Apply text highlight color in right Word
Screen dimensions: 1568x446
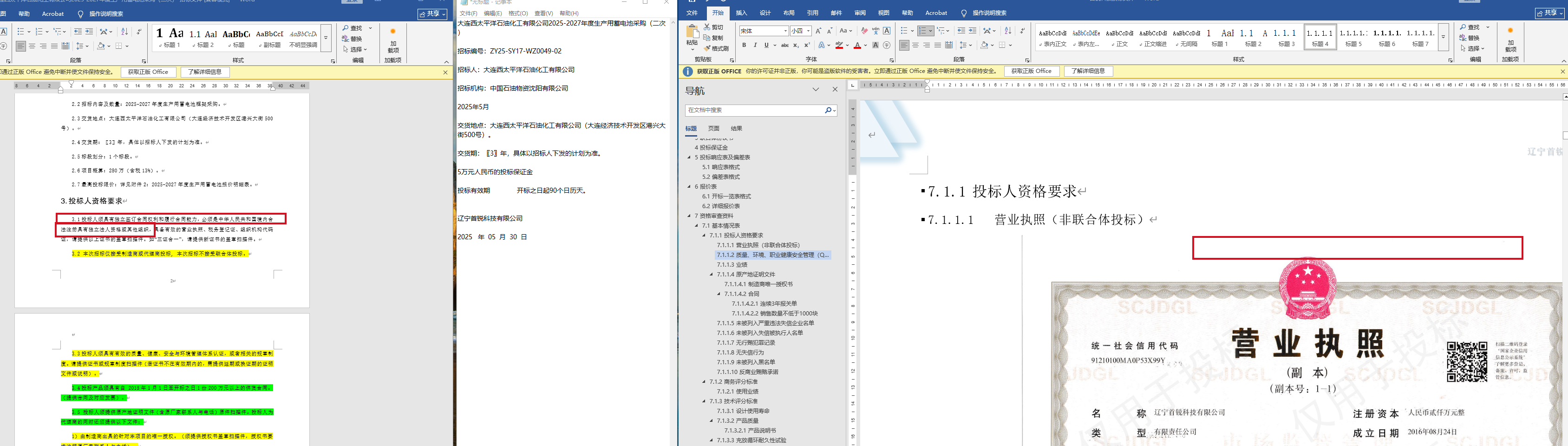[x=839, y=45]
